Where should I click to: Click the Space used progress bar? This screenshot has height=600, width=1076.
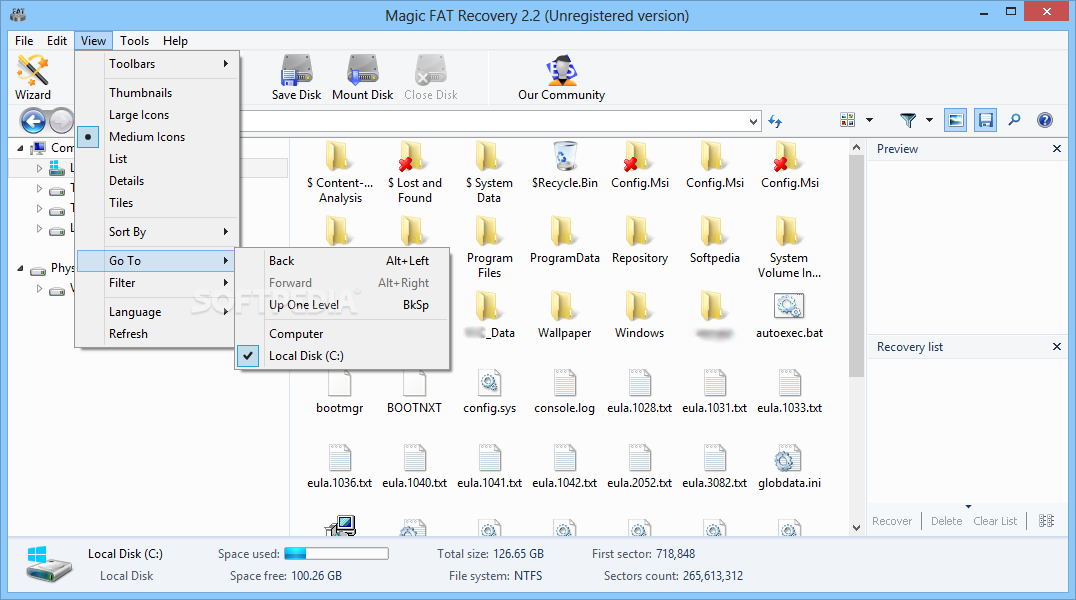point(336,553)
